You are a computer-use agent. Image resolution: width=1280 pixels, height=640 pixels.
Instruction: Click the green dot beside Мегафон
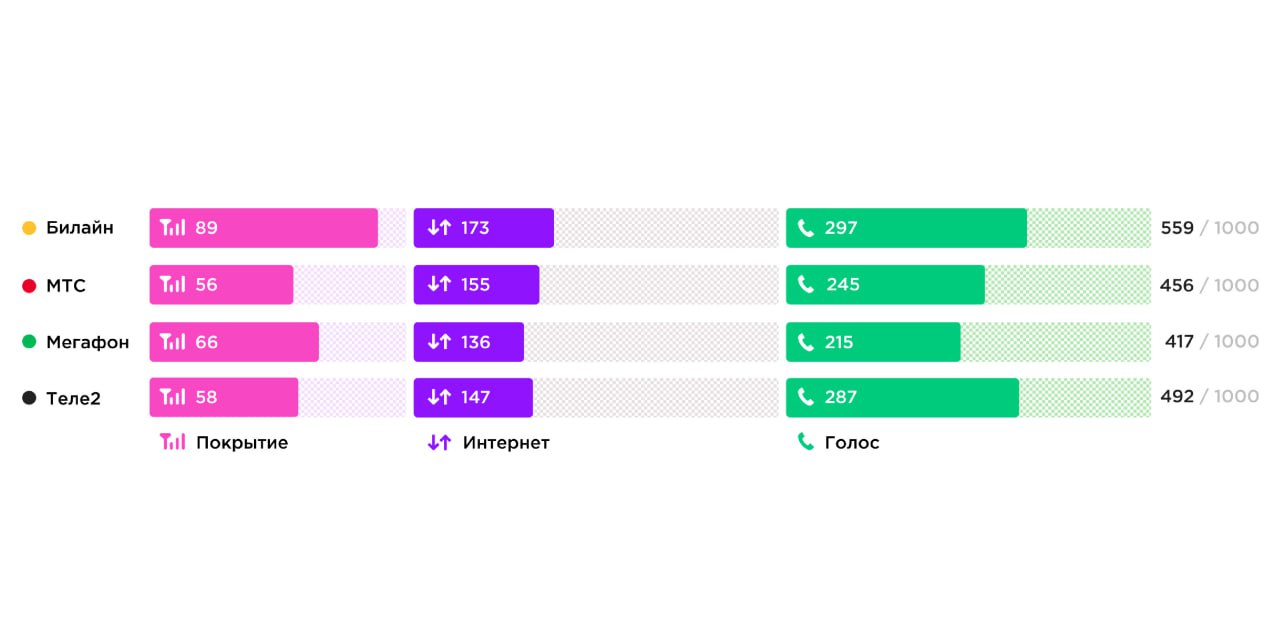click(29, 342)
